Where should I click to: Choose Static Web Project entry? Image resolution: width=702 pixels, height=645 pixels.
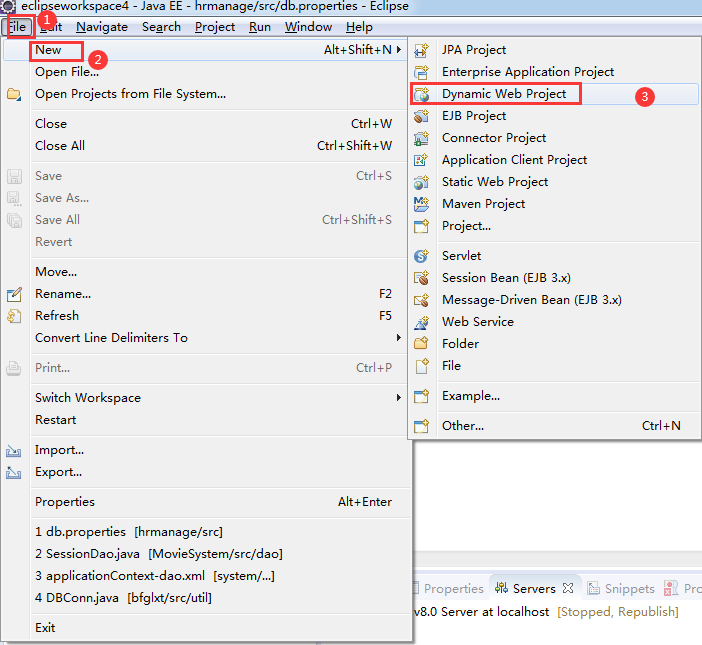(554, 182)
